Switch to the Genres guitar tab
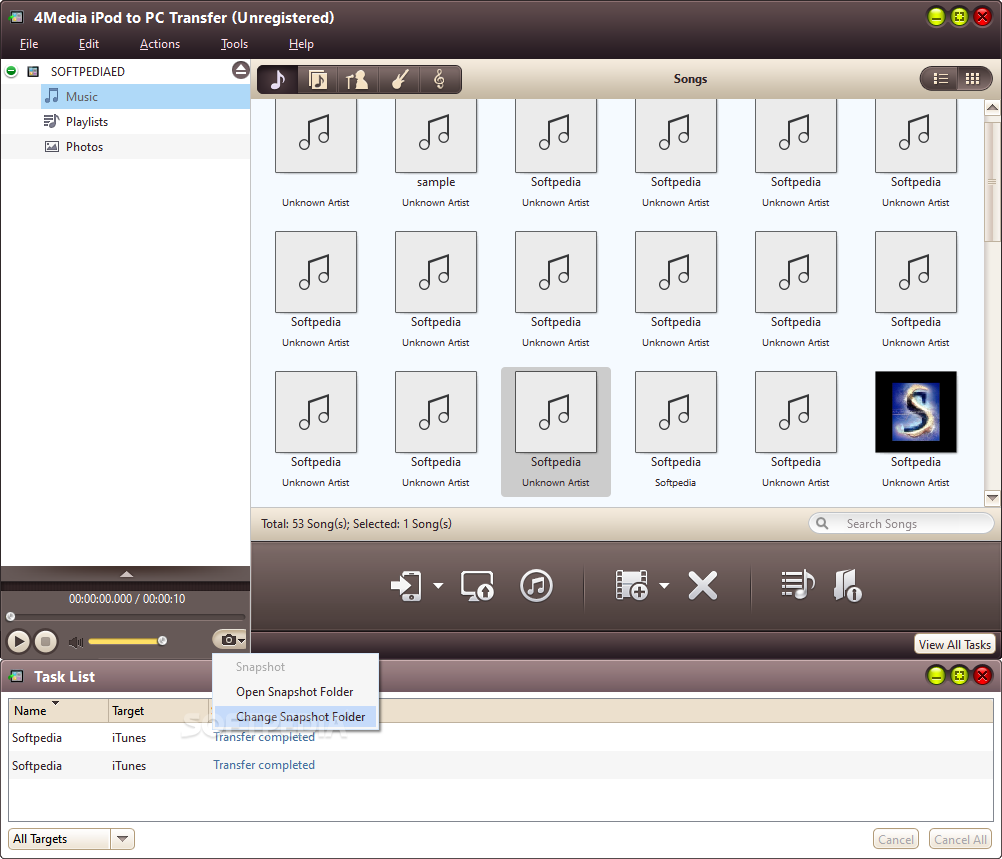Viewport: 1002px width, 859px height. click(x=399, y=80)
